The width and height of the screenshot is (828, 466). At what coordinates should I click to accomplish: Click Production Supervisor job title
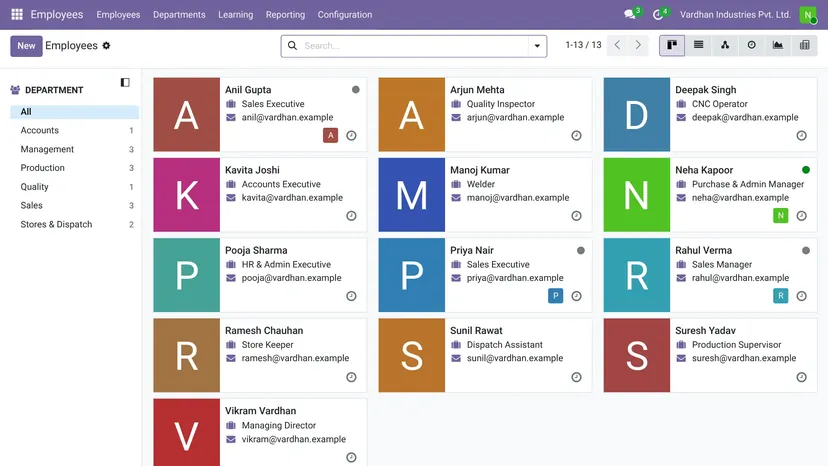736,344
